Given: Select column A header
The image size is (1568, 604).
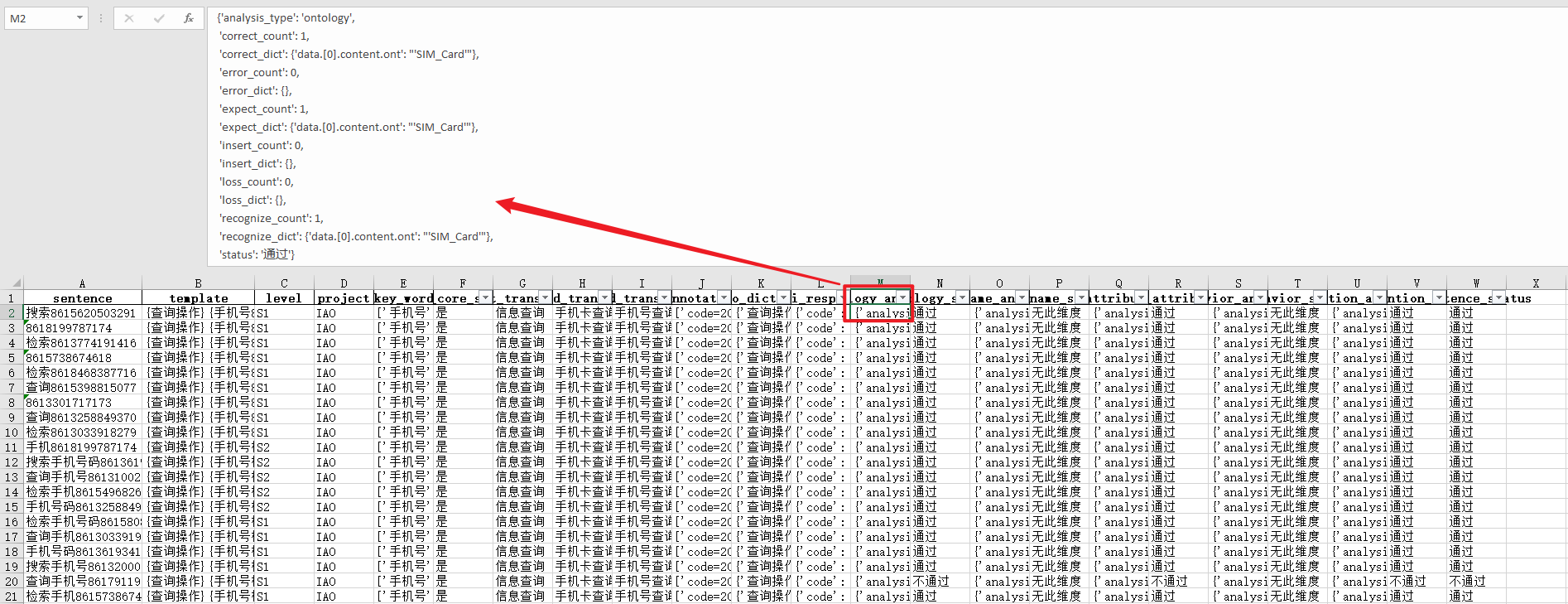Looking at the screenshot, I should pos(82,283).
